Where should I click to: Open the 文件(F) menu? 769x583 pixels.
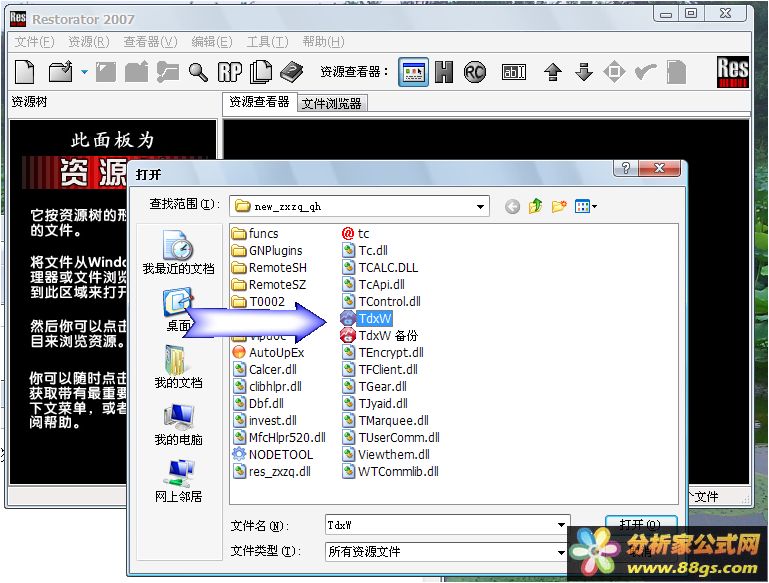pyautogui.click(x=34, y=42)
